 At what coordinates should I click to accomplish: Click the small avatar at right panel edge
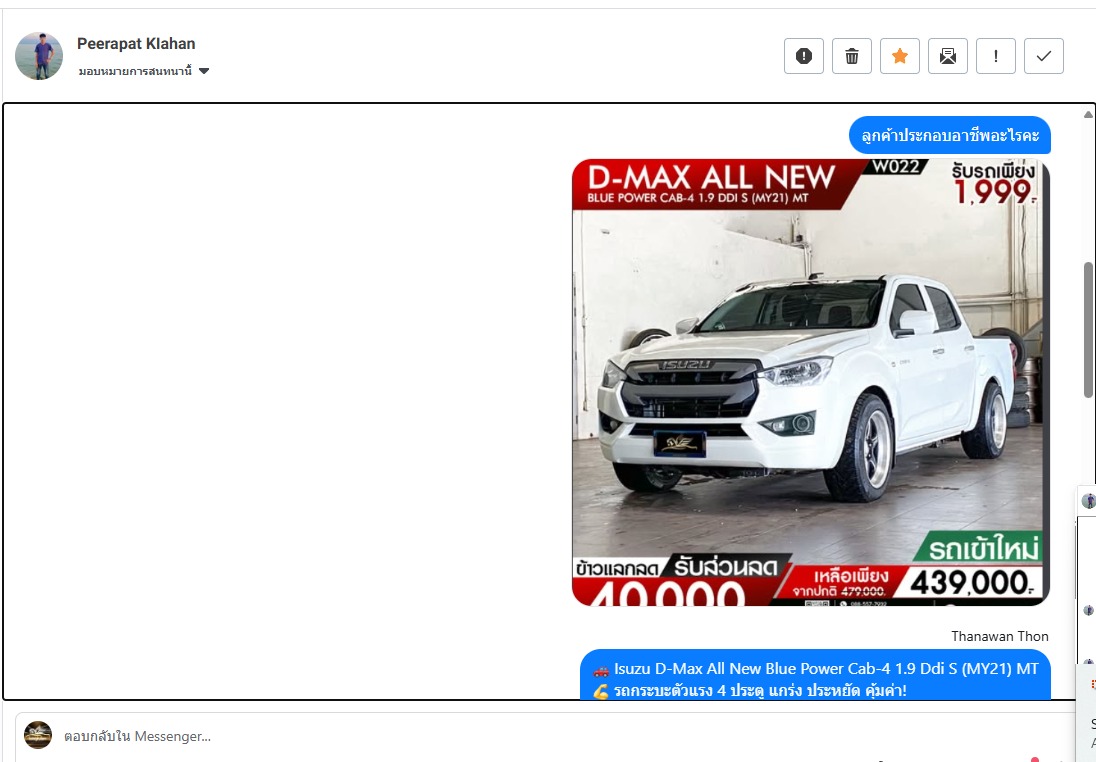(x=1088, y=501)
